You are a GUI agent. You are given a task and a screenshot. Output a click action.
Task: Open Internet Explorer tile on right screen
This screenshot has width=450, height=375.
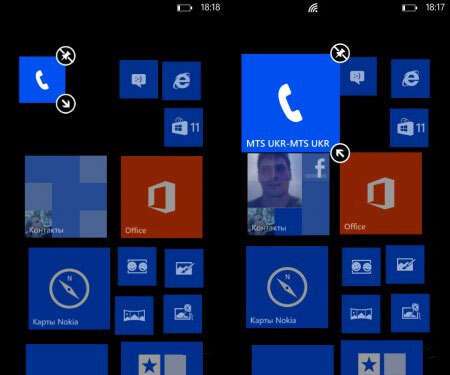pyautogui.click(x=410, y=79)
